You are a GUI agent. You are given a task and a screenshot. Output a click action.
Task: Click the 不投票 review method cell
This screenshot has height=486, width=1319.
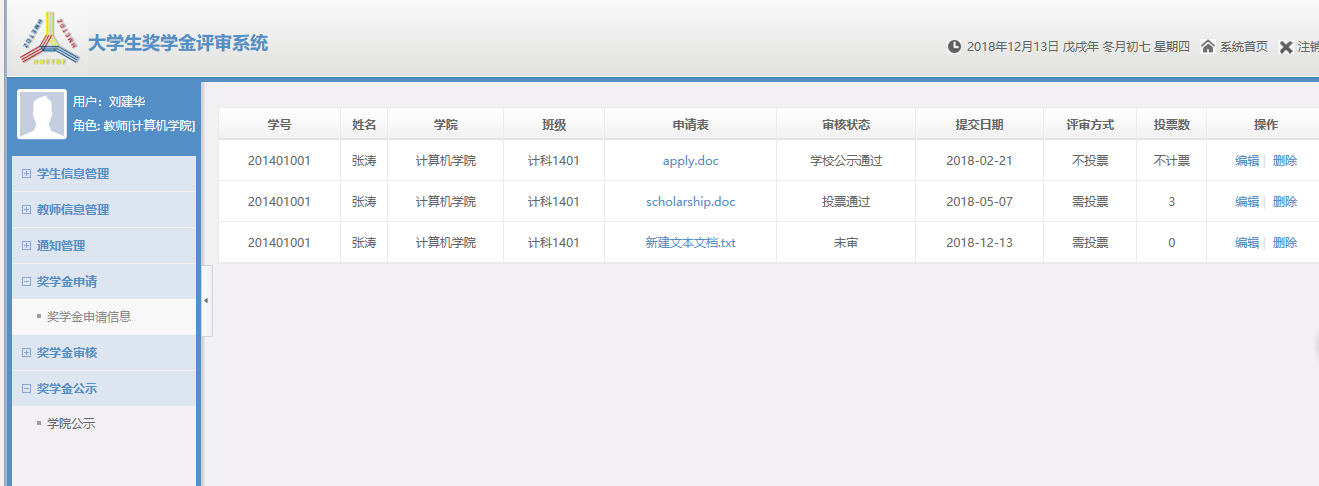coord(1090,160)
